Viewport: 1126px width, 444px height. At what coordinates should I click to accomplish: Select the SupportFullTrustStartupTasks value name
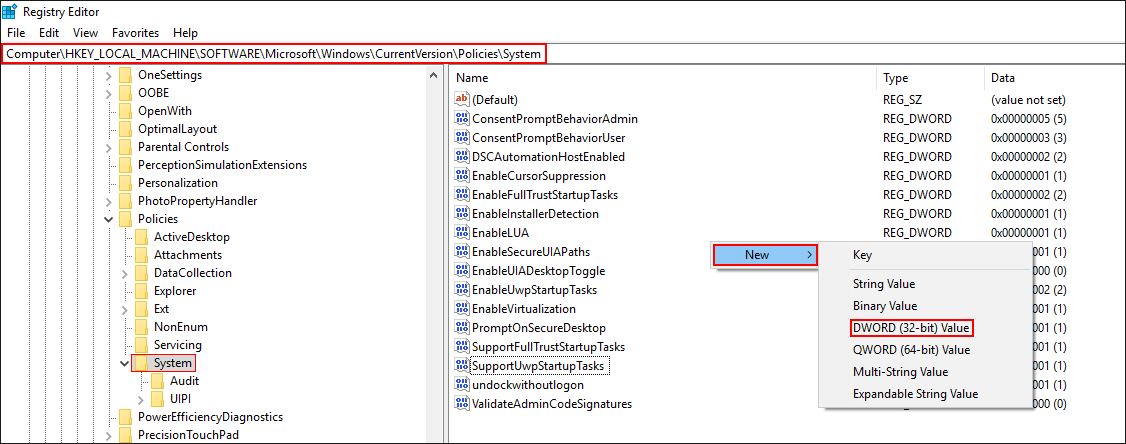[x=548, y=347]
